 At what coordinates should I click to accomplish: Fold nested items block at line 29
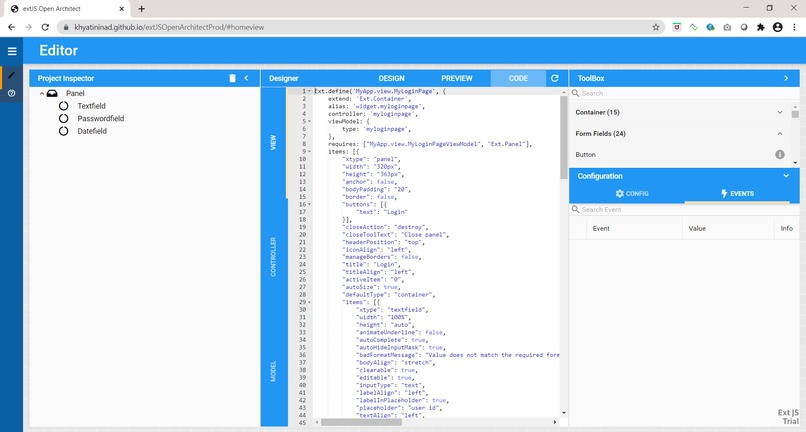point(309,302)
